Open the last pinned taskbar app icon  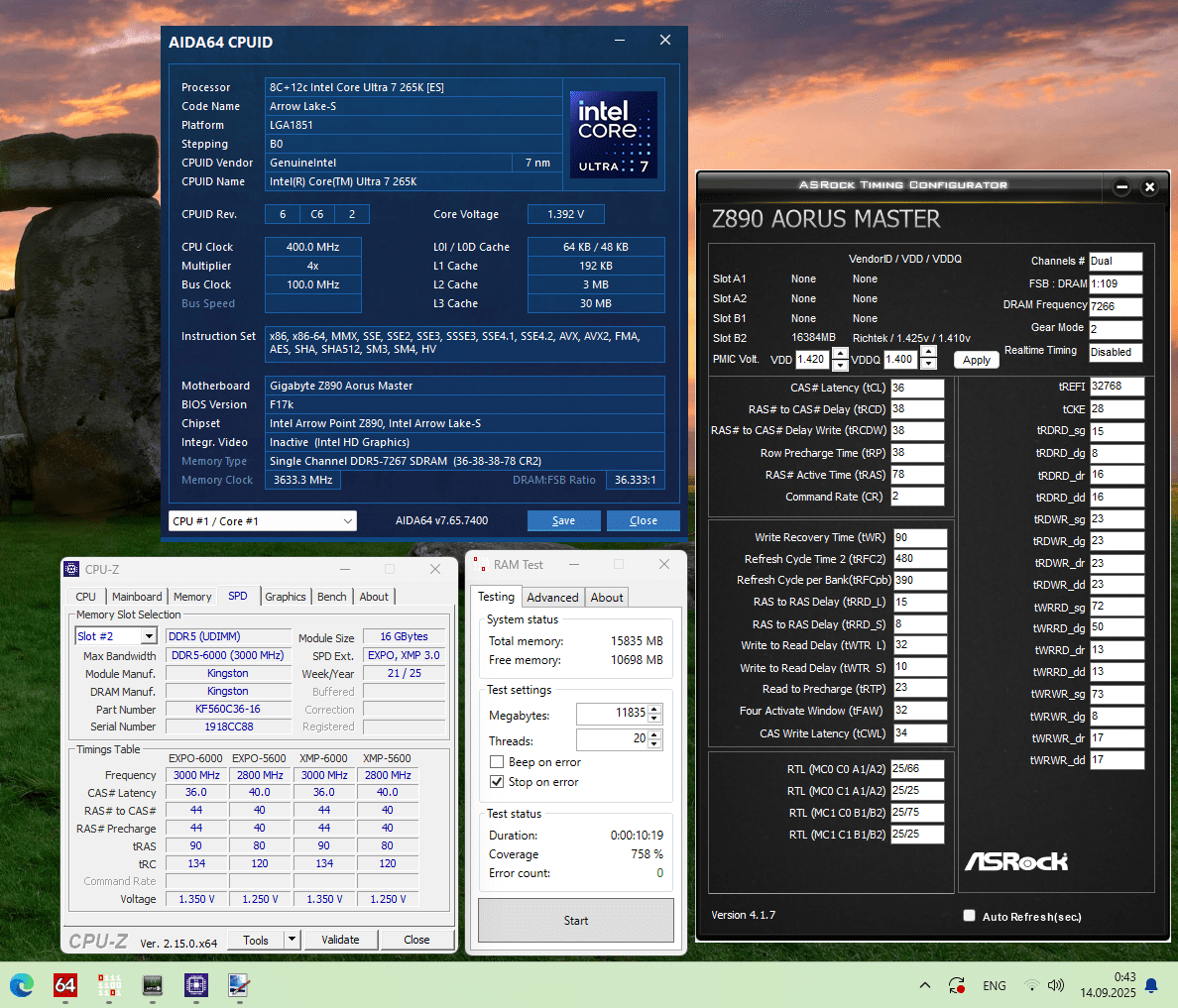pyautogui.click(x=240, y=985)
